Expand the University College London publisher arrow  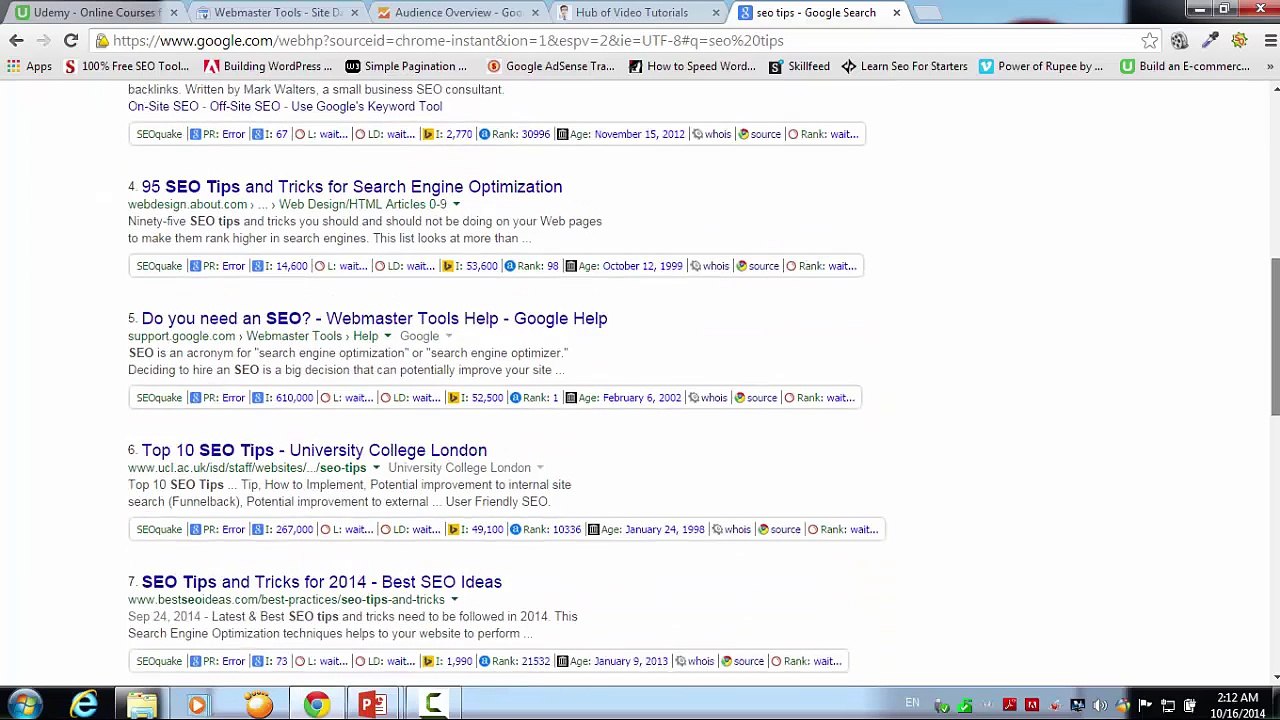540,468
